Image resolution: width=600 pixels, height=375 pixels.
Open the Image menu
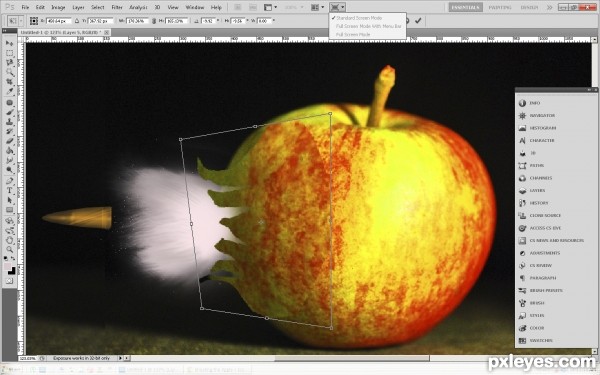(58, 7)
